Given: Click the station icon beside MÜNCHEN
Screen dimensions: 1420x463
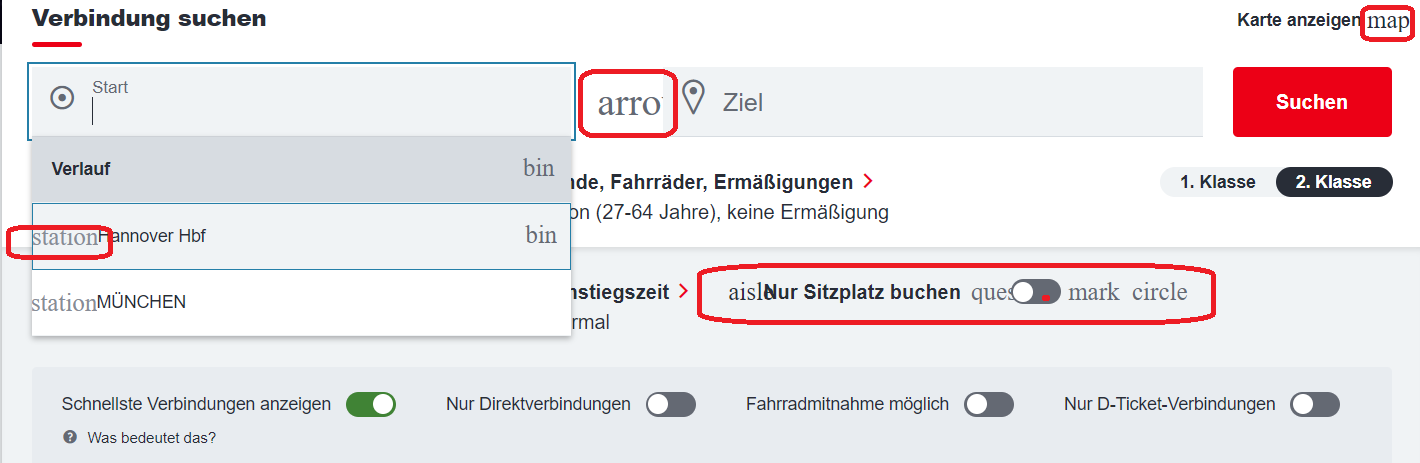Looking at the screenshot, I should tap(64, 302).
